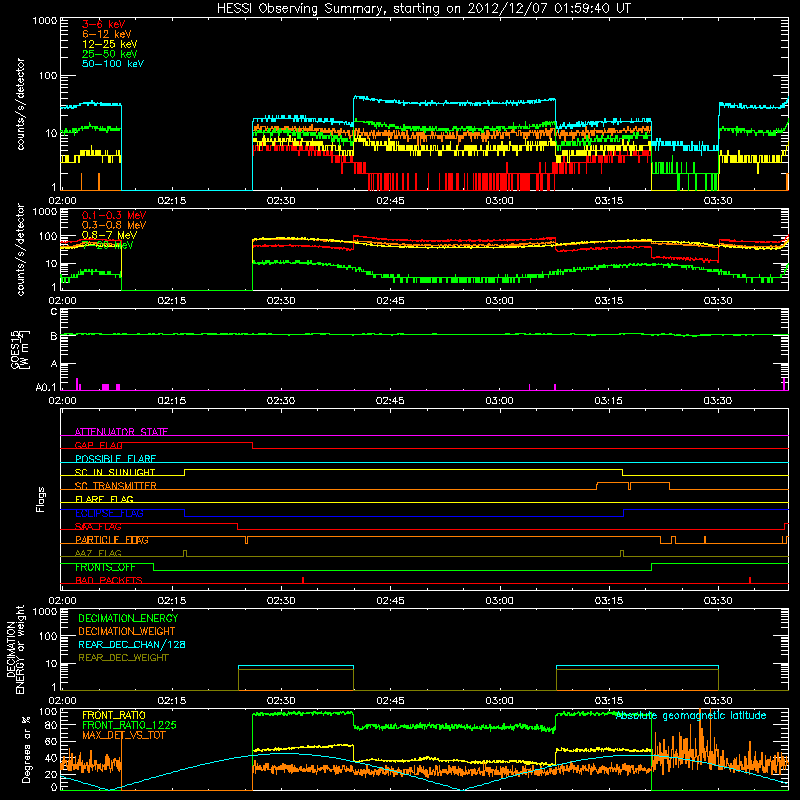
Task: Click the yellow 0.8-7 MeV legend label
Action: (109, 235)
